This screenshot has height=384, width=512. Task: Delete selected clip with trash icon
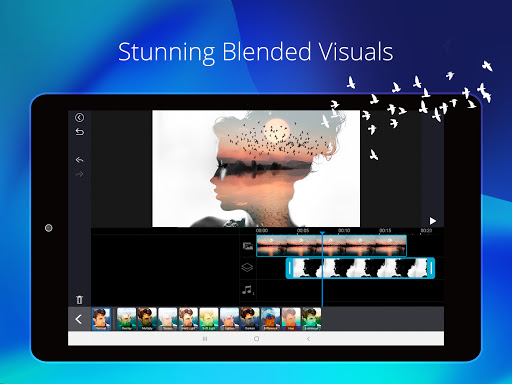79,300
